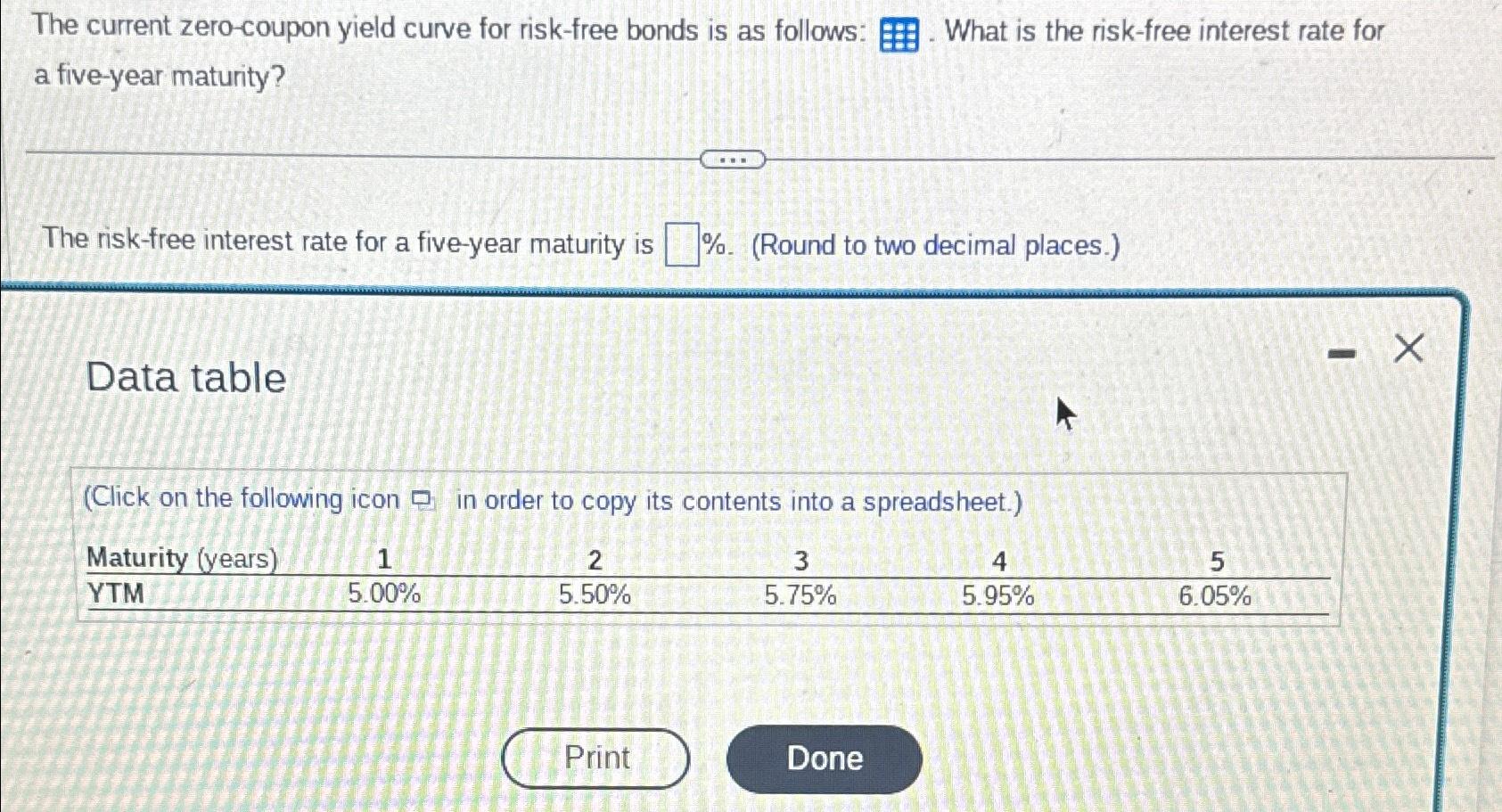Image resolution: width=1502 pixels, height=812 pixels.
Task: Click the Maturity years header row
Action: point(182,560)
